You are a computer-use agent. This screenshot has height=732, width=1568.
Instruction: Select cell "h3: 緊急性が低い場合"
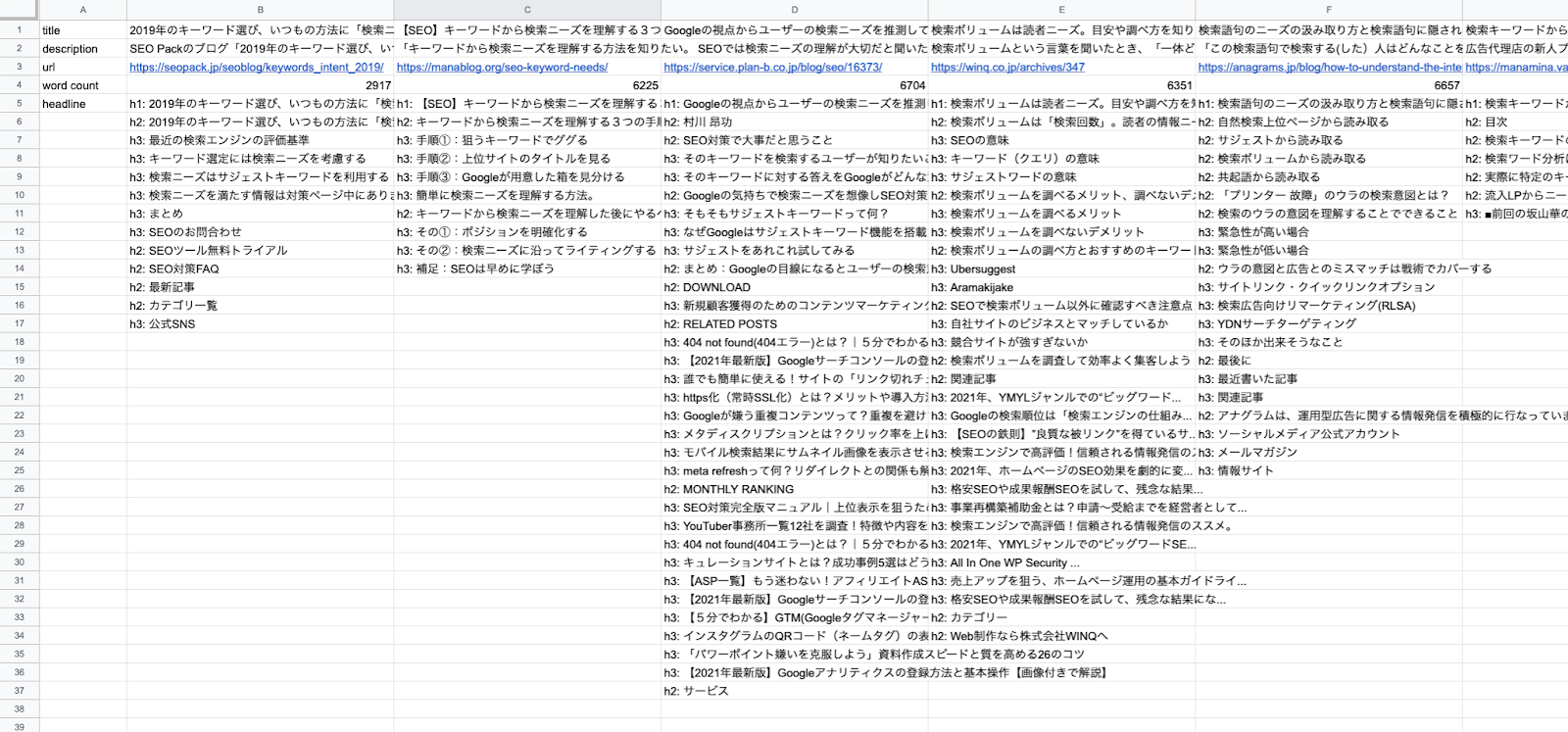(x=1329, y=250)
